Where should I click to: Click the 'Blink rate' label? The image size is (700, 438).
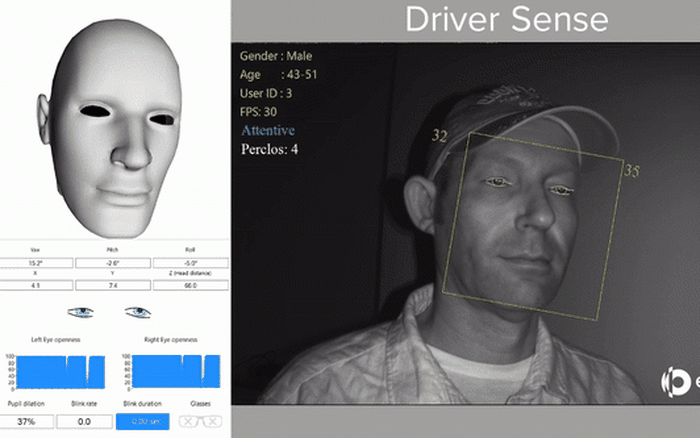tap(84, 404)
